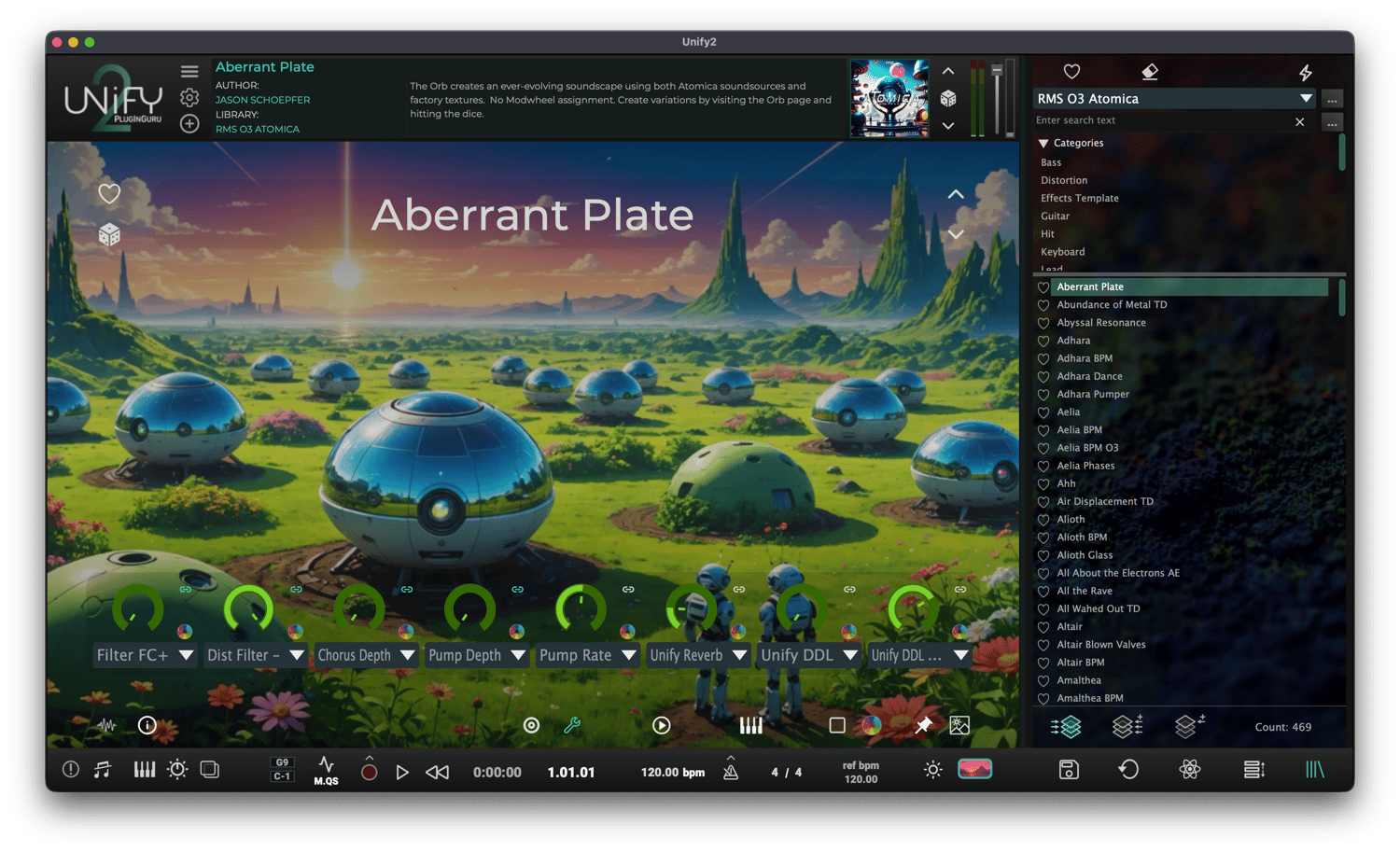Click the overlapping squares icon in transport bar
1400x852 pixels.
pos(210,769)
